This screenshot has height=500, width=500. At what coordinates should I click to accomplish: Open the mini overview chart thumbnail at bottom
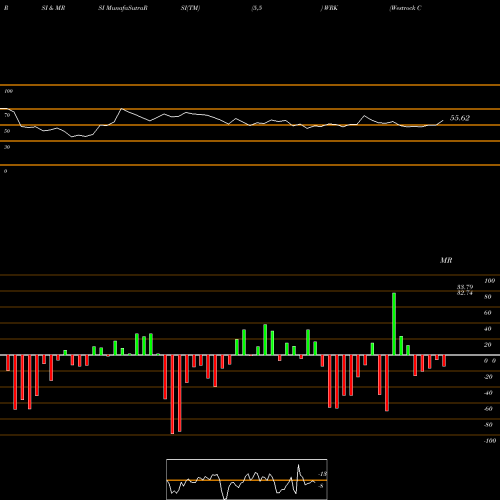point(247,479)
